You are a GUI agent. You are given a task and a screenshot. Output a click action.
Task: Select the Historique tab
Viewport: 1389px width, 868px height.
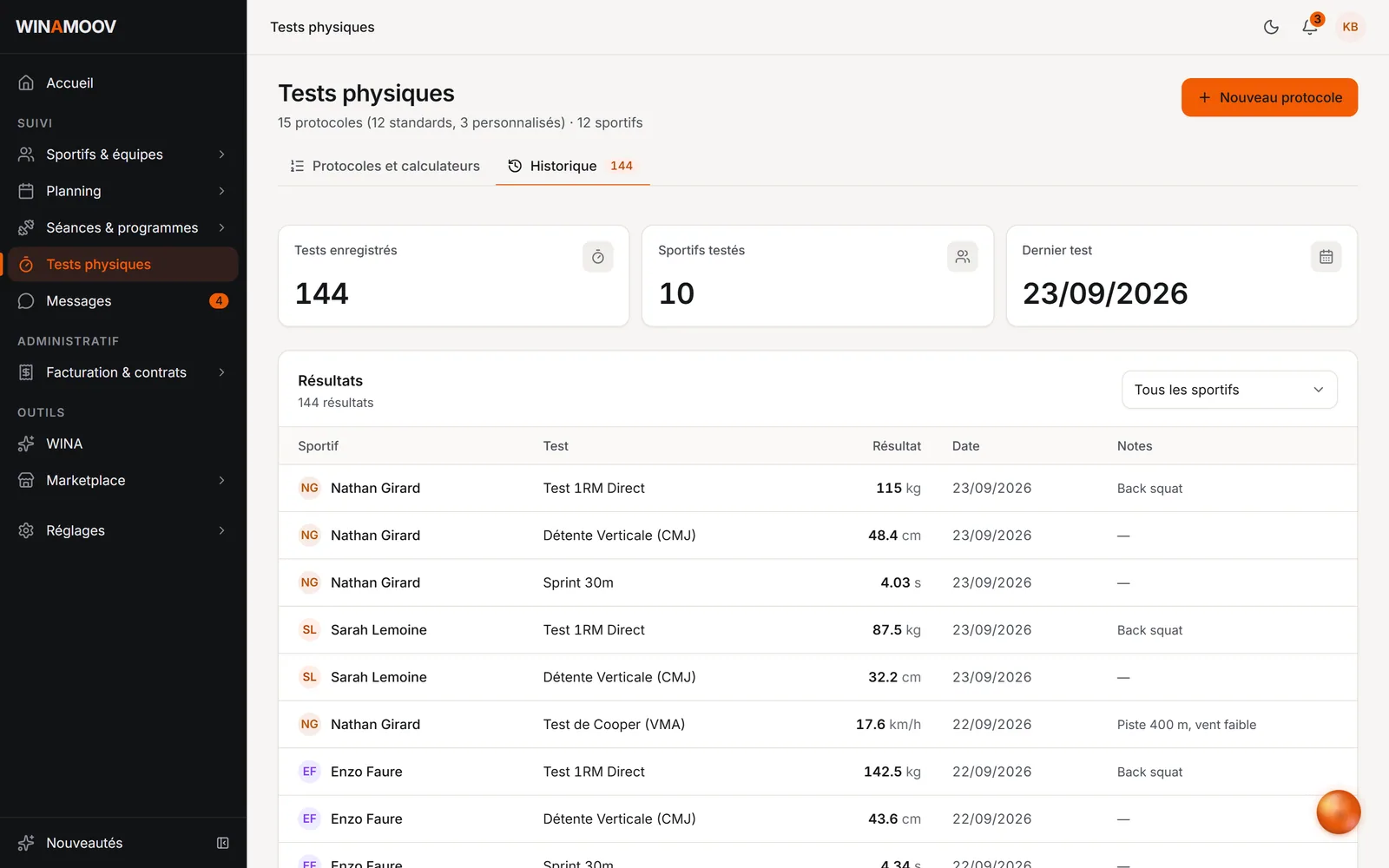pos(572,166)
